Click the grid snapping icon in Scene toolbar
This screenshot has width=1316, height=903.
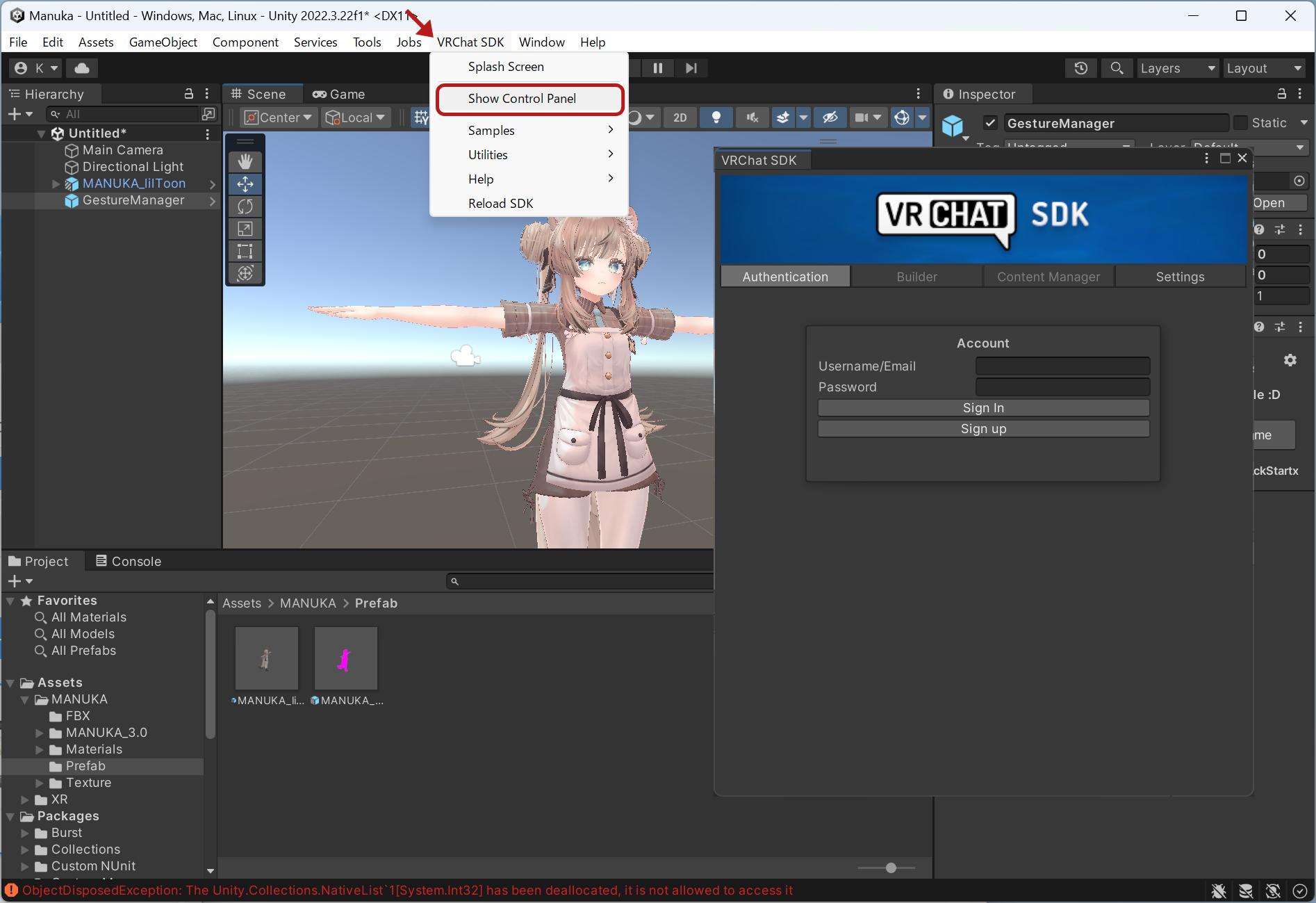pos(421,117)
